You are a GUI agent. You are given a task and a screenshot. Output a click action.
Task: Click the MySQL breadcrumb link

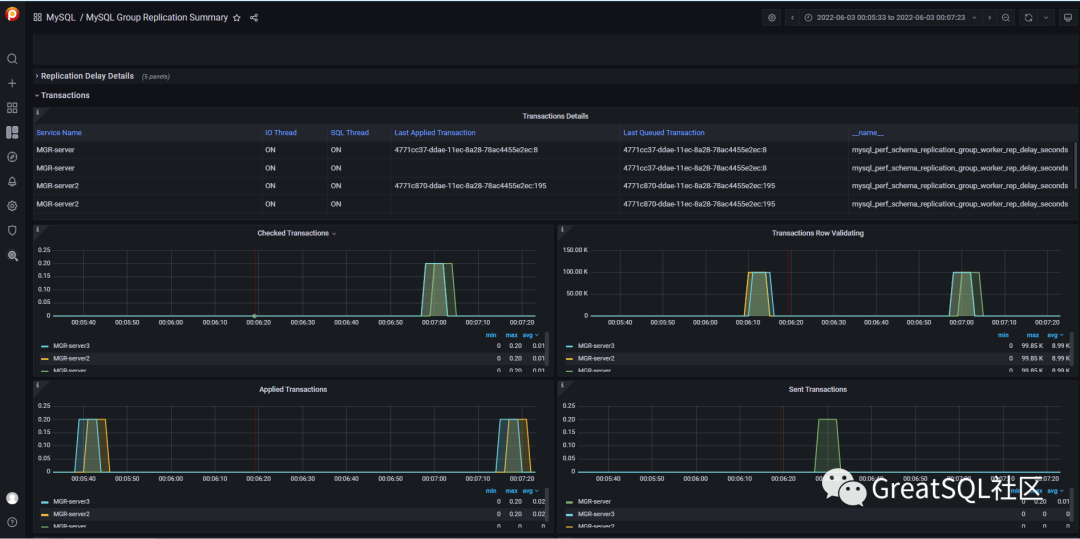61,18
